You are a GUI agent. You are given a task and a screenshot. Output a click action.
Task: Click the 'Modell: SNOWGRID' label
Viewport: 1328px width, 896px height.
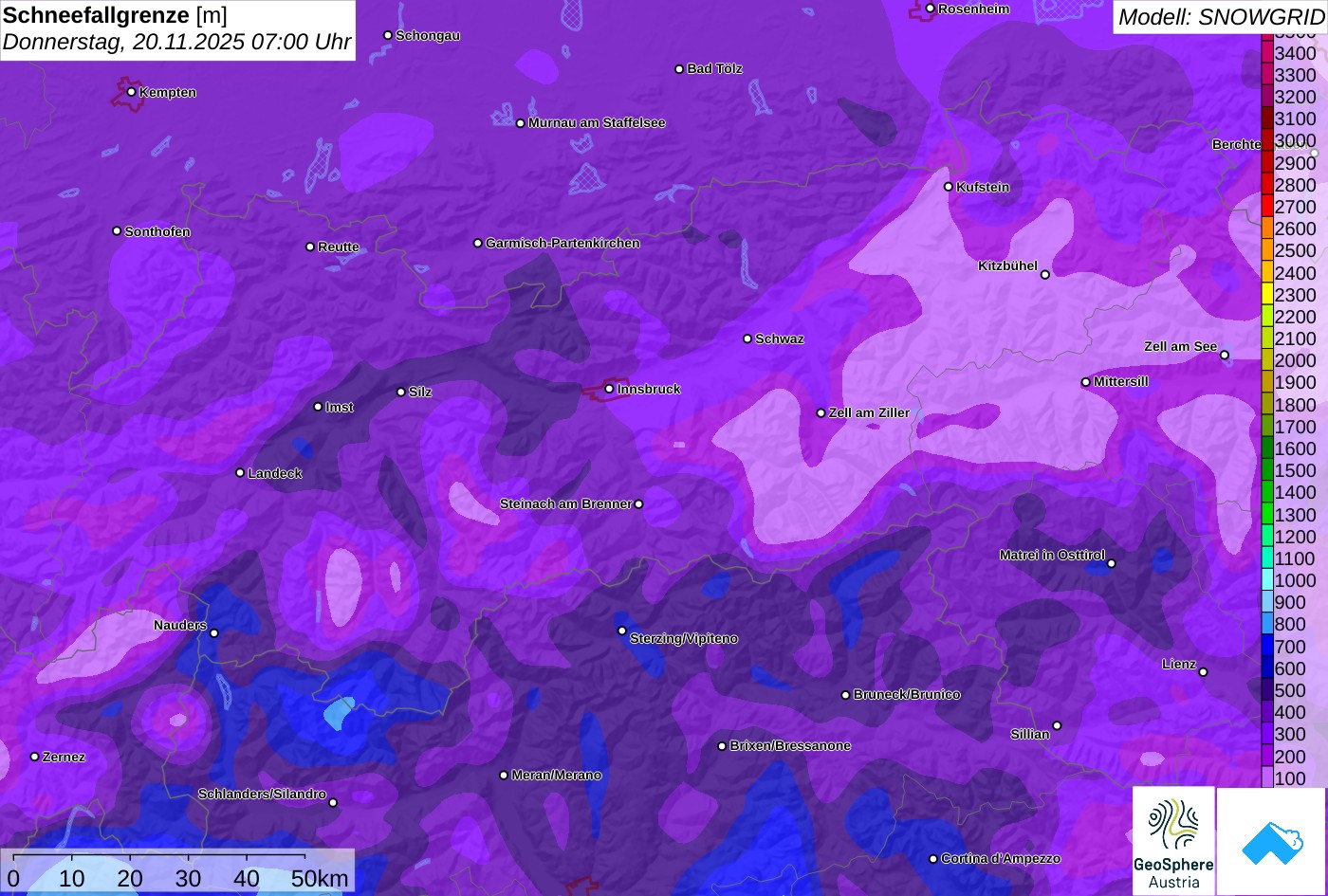click(1220, 17)
